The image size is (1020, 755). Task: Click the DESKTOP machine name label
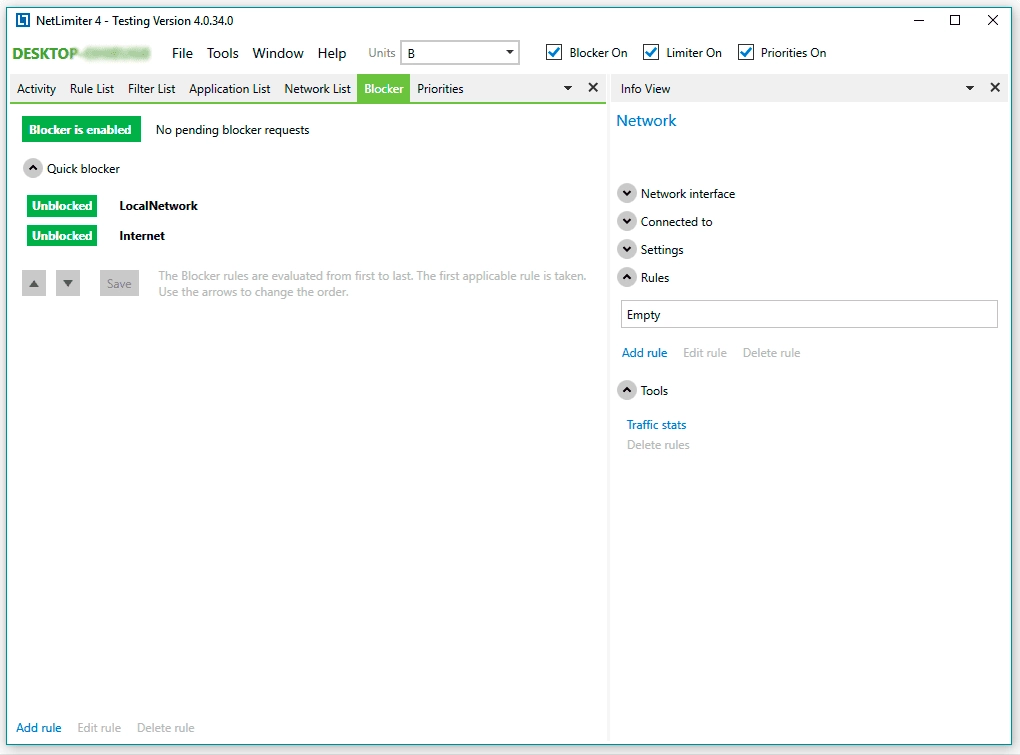81,53
